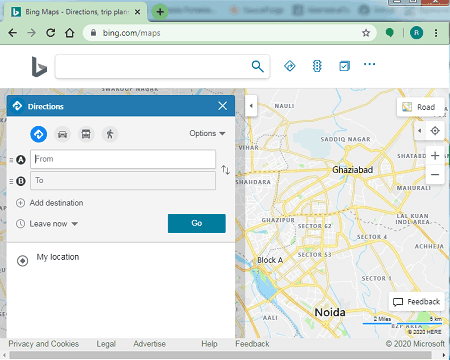Image resolution: width=450 pixels, height=360 pixels.
Task: Click Noida label on map
Action: (330, 312)
